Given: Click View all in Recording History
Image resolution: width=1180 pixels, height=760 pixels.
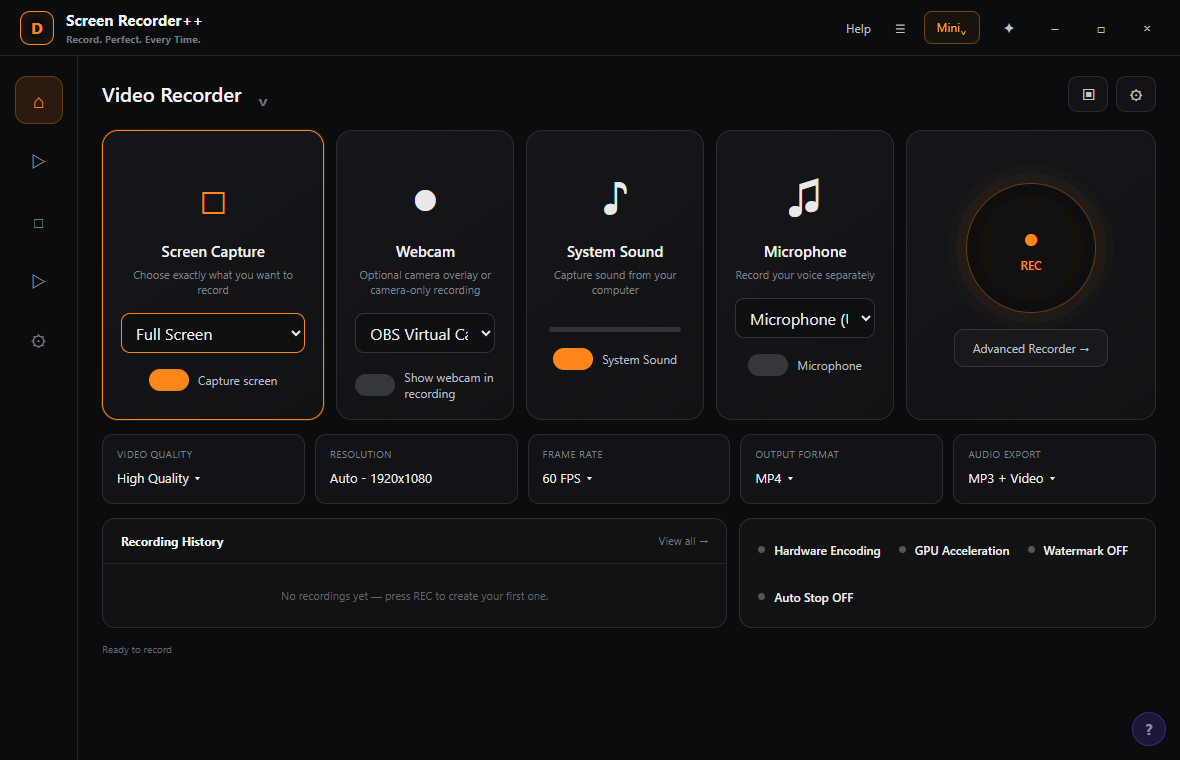Looking at the screenshot, I should point(683,541).
